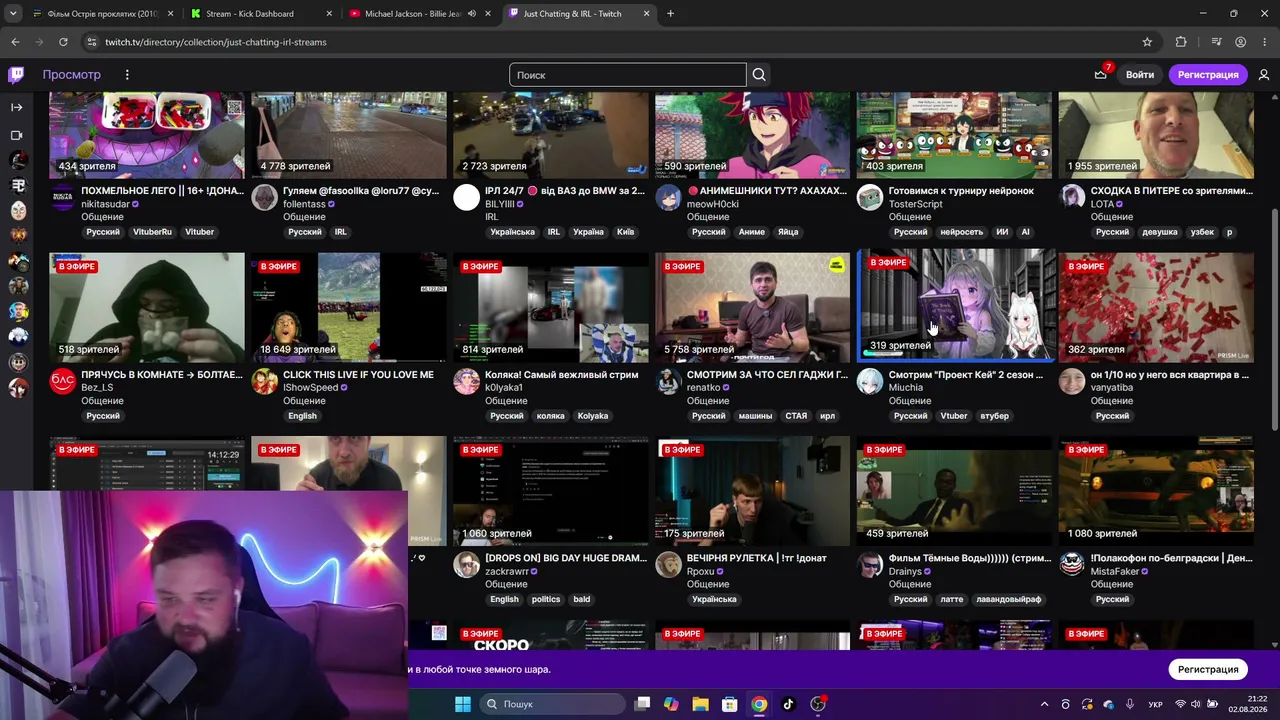Open nikitasudar channel avatar
1280x720 pixels.
(62, 197)
